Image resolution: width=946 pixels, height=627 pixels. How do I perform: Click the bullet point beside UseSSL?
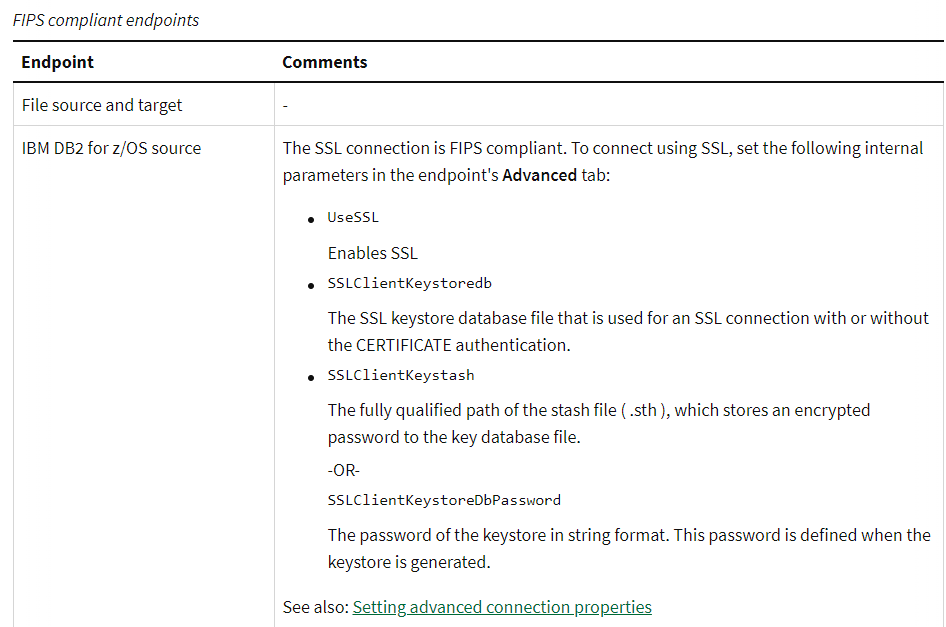[x=313, y=220]
